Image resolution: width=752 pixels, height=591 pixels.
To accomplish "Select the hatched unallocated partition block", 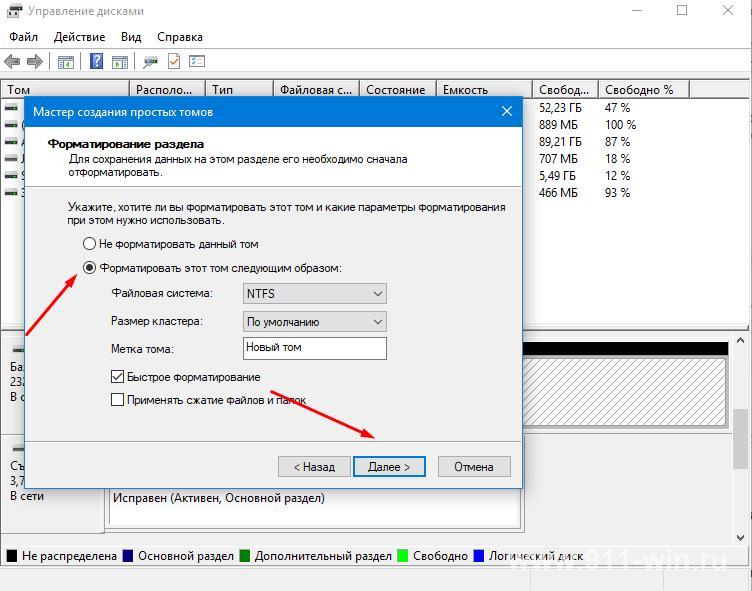I will tap(625, 392).
